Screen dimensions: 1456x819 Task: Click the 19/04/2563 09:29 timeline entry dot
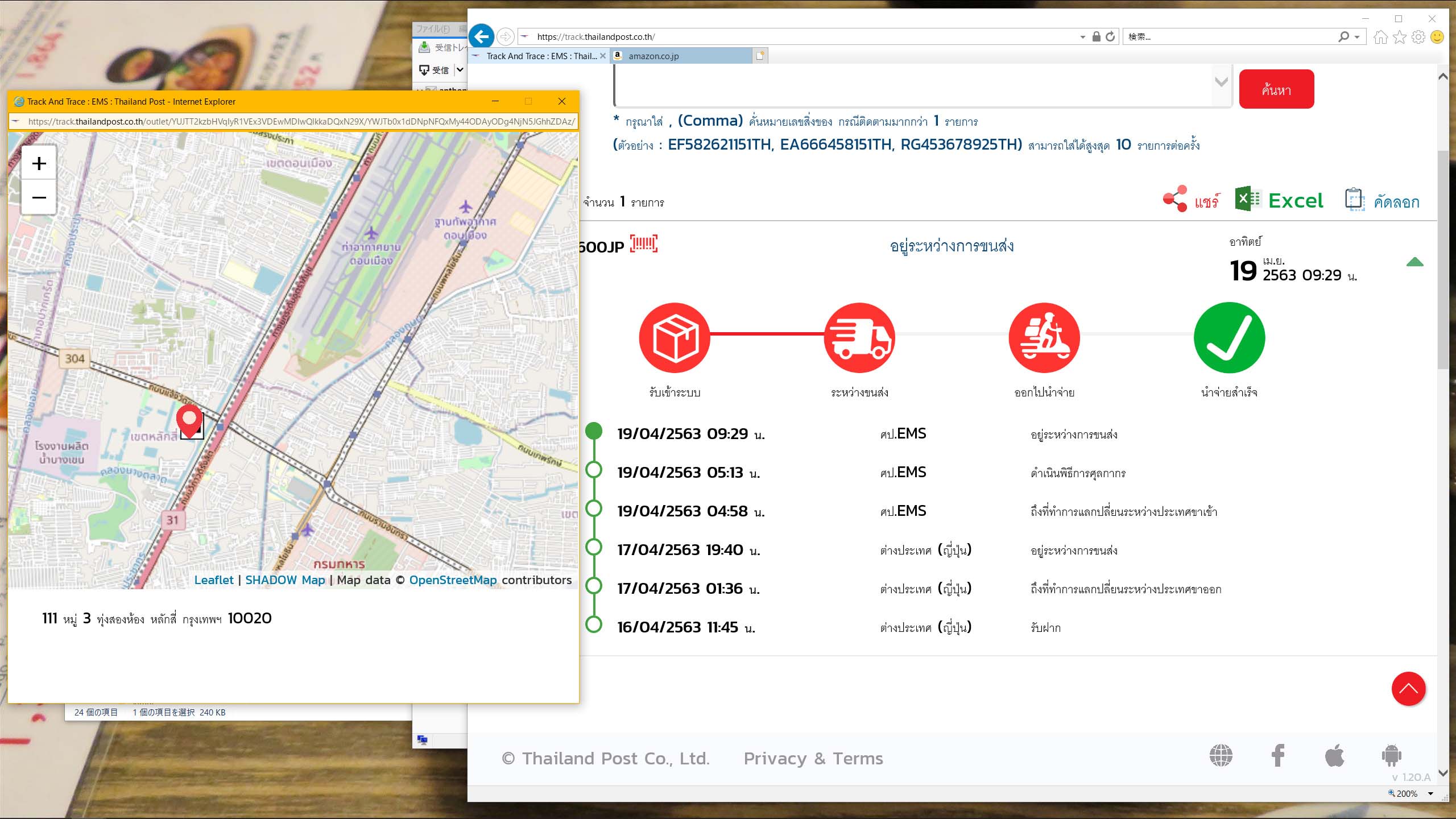(594, 431)
